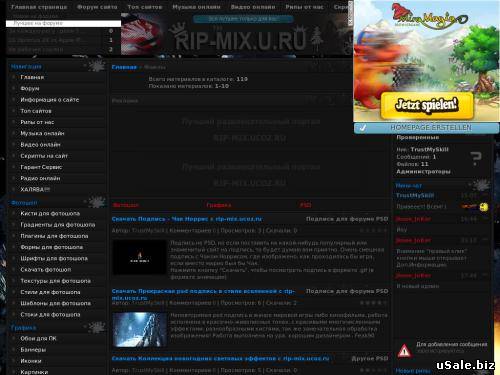Open "Видео онлайн" in the top menu bar

(253, 7)
